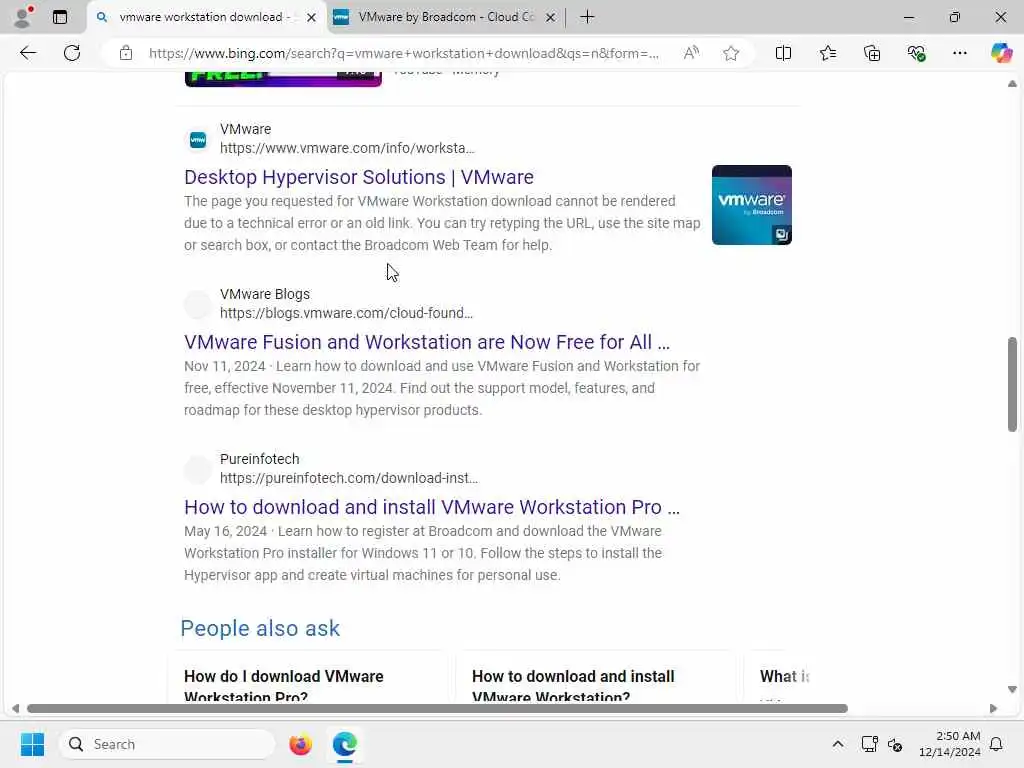The width and height of the screenshot is (1024, 768).
Task: Select the vmware workstation download tab
Action: [207, 17]
